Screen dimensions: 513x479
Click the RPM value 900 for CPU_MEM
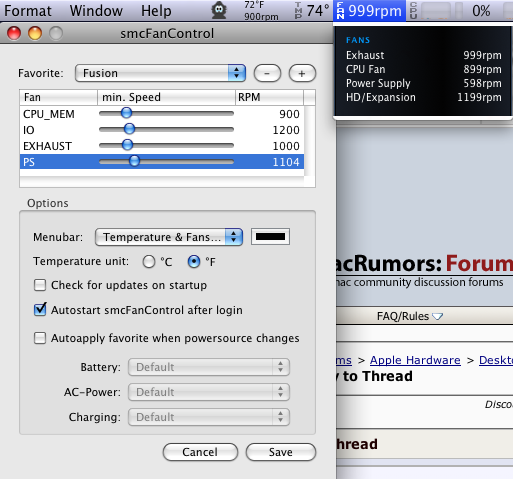[x=289, y=114]
